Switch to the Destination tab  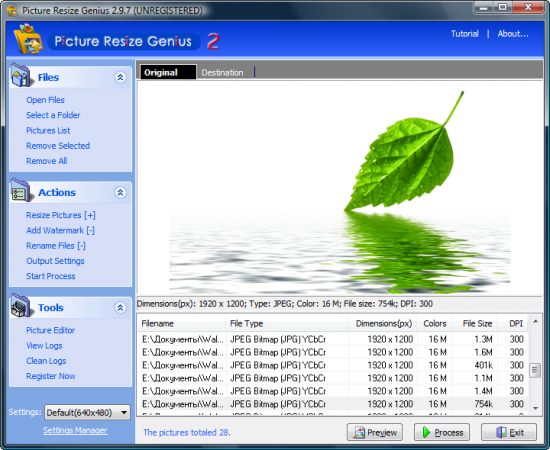tap(222, 73)
